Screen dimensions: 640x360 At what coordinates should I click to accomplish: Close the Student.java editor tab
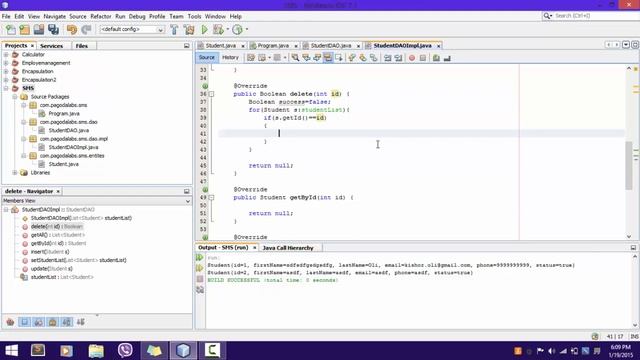click(243, 46)
